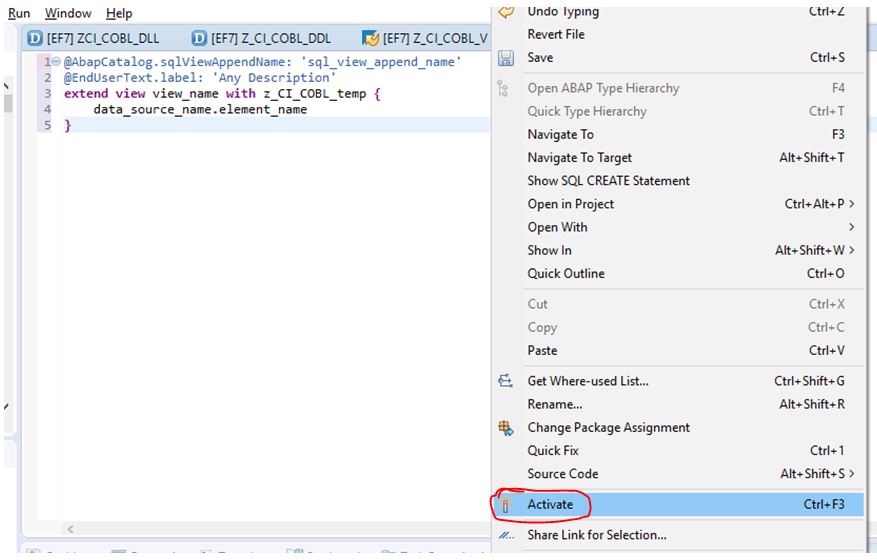Click the Activate matchstick icon
The width and height of the screenshot is (877, 560).
pos(505,505)
